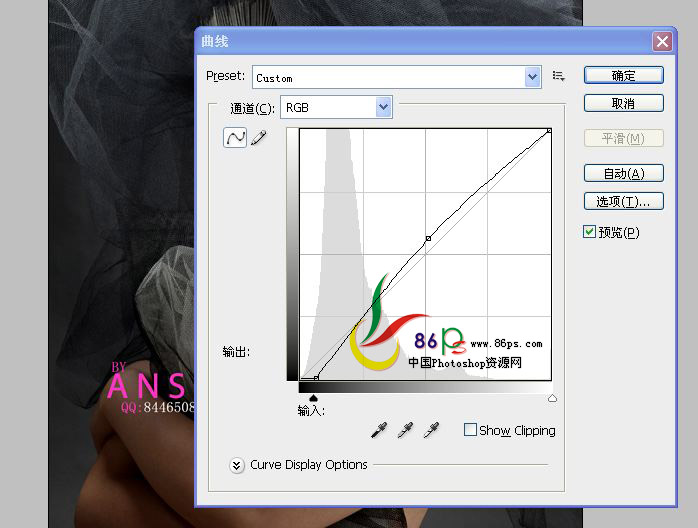This screenshot has width=698, height=528.
Task: Uncheck the 预览(P) preview checkbox
Action: pyautogui.click(x=589, y=232)
